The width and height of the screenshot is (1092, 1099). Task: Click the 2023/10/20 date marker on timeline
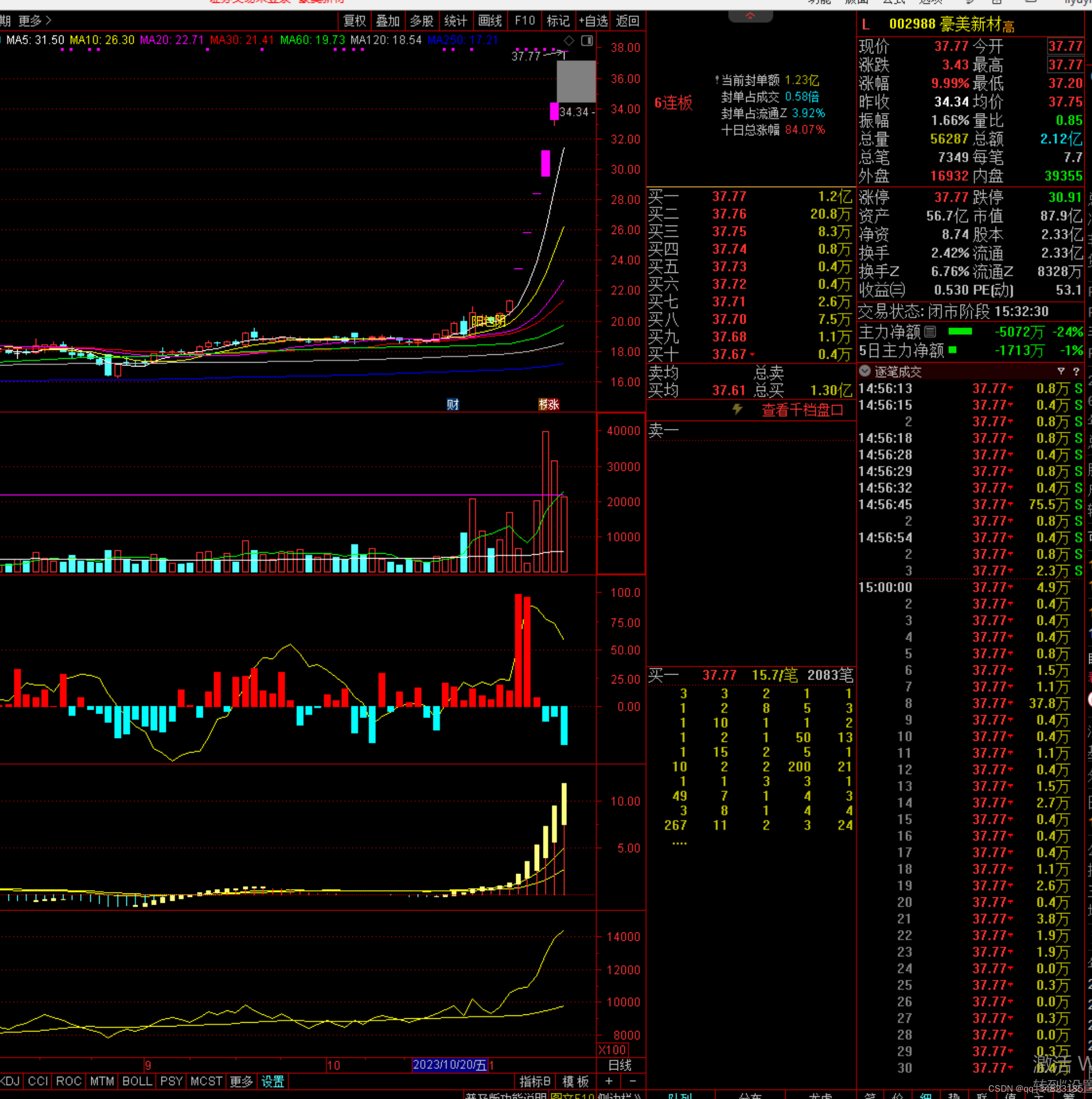click(x=449, y=1064)
